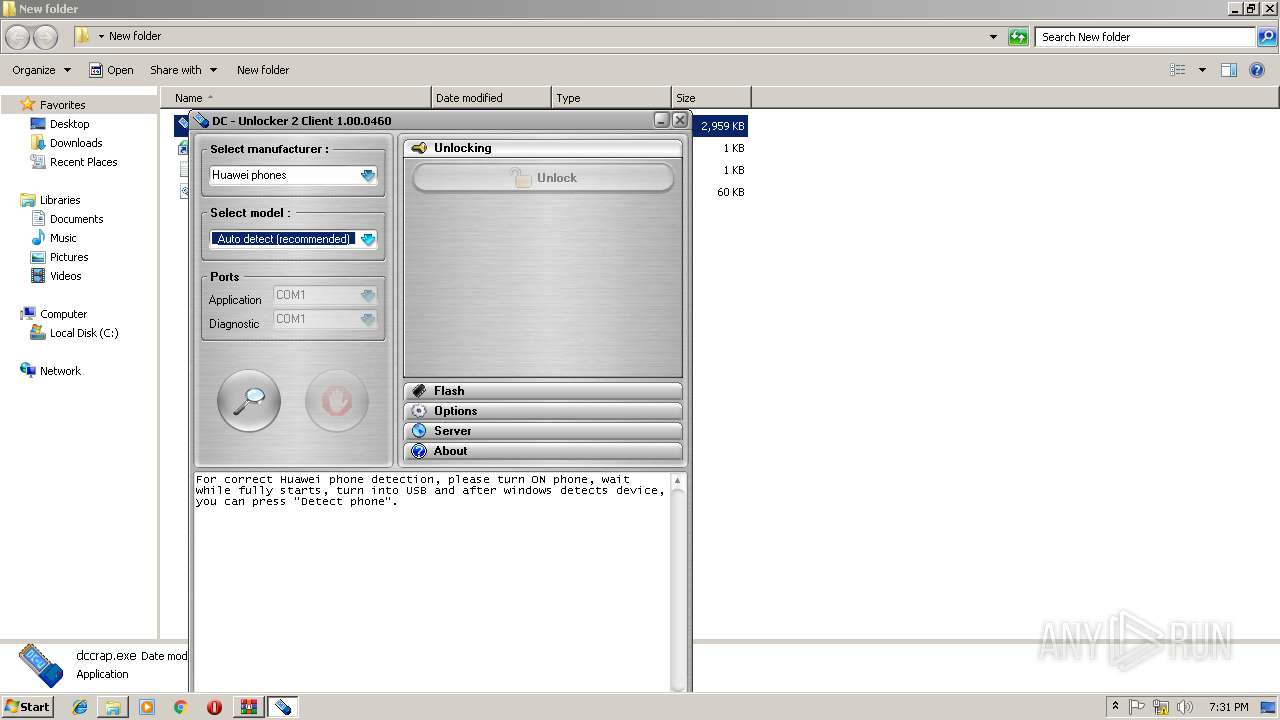This screenshot has width=1280, height=720.
Task: Click the green Refresh button in Explorer
Action: click(1018, 37)
